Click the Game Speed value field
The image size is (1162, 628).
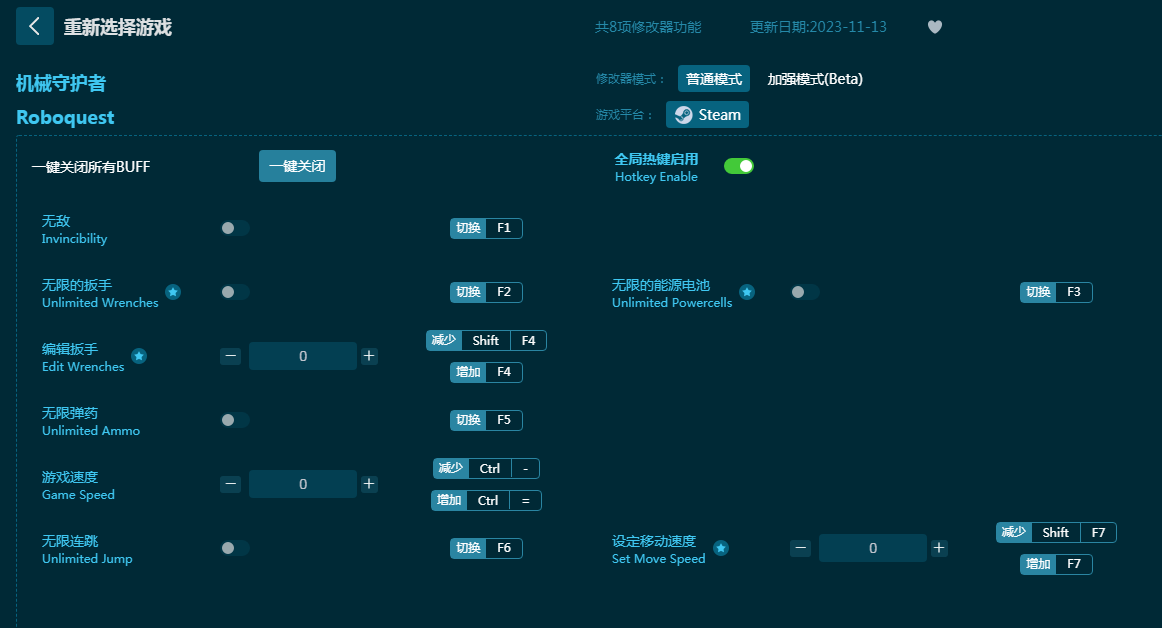click(302, 484)
